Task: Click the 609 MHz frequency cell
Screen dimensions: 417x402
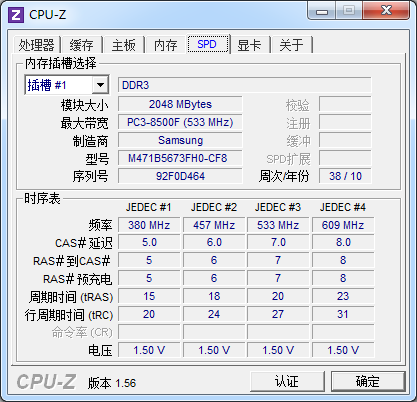Action: pyautogui.click(x=343, y=225)
